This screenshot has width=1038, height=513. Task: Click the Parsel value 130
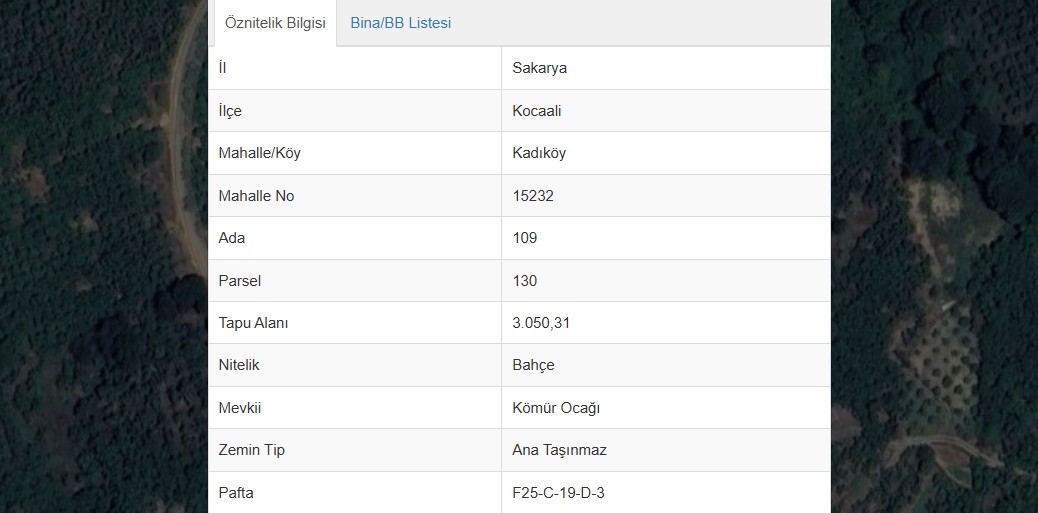pyautogui.click(x=525, y=281)
